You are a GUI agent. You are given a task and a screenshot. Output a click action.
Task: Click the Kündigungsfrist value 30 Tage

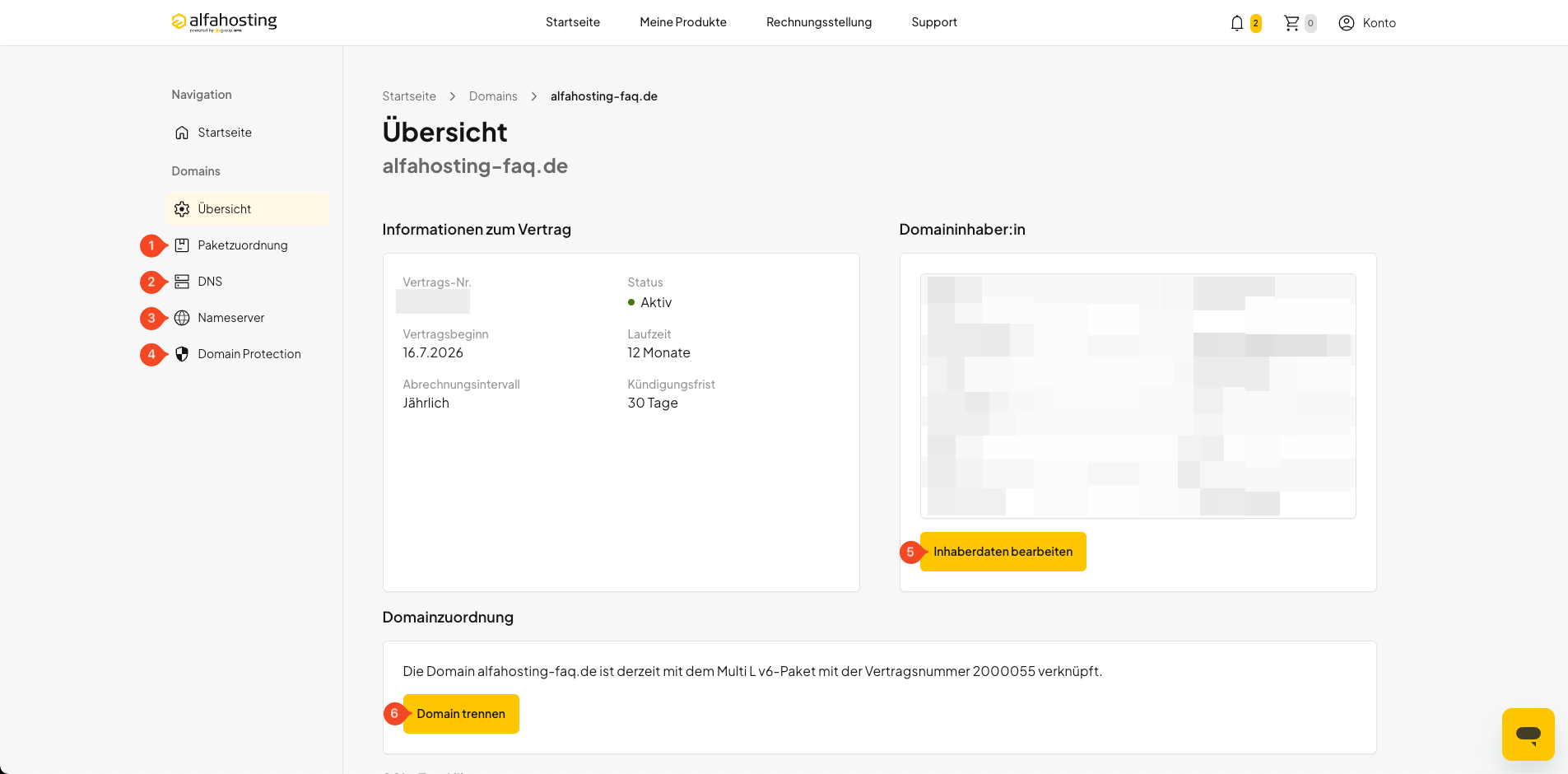[653, 403]
